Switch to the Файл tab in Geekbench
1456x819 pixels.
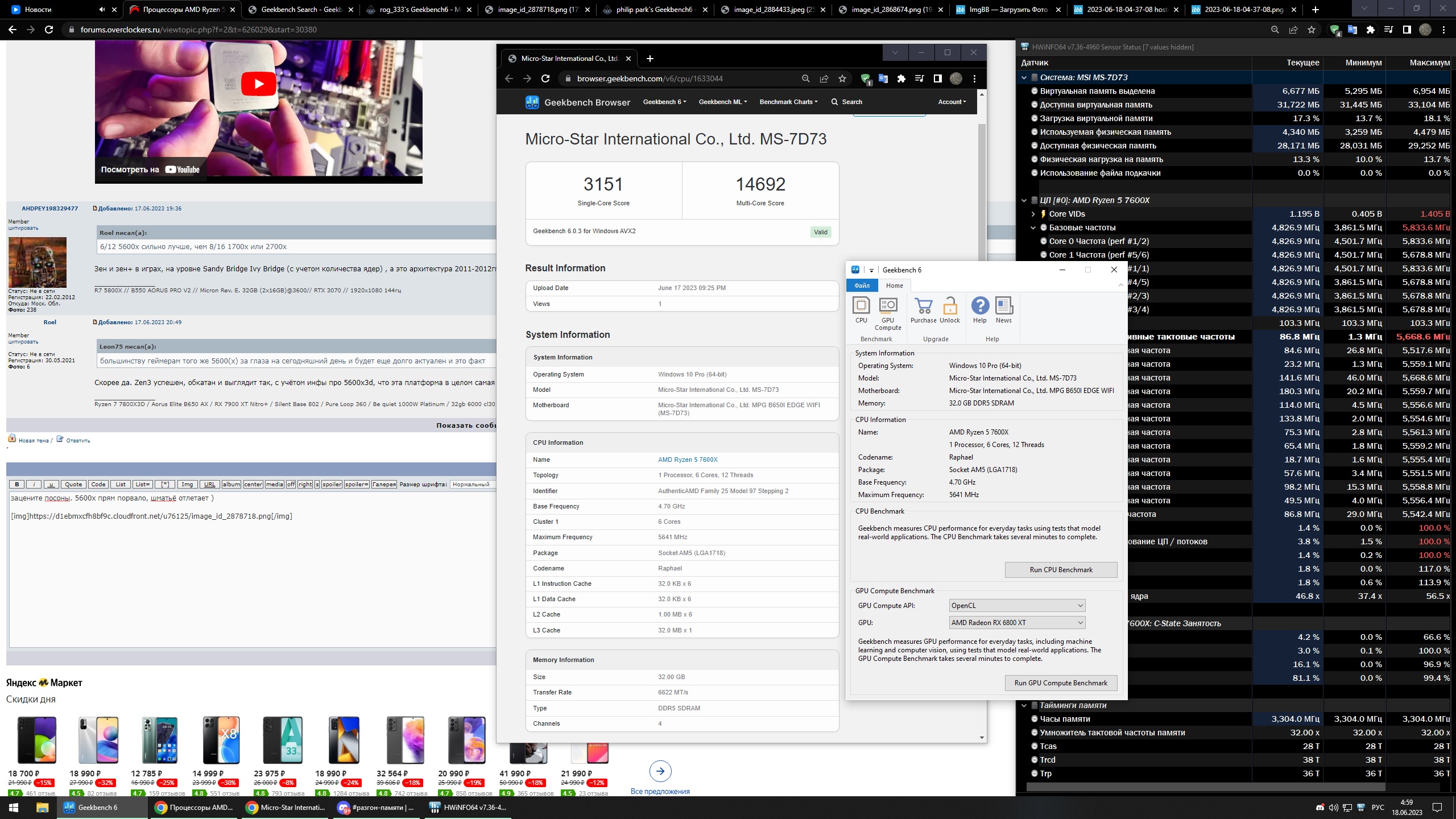tap(862, 286)
